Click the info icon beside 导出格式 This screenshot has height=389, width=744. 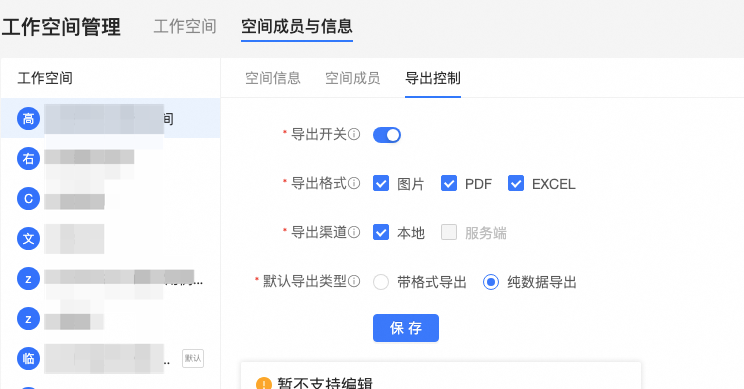point(354,183)
